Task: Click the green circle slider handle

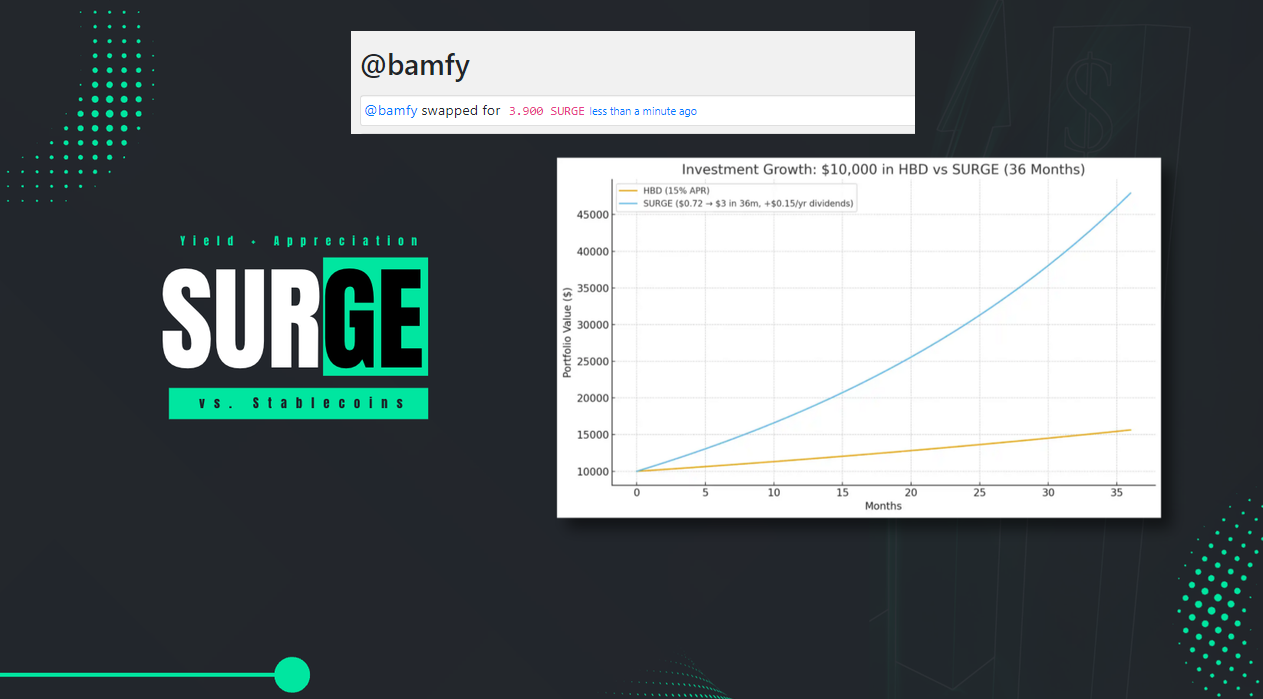Action: [x=292, y=675]
